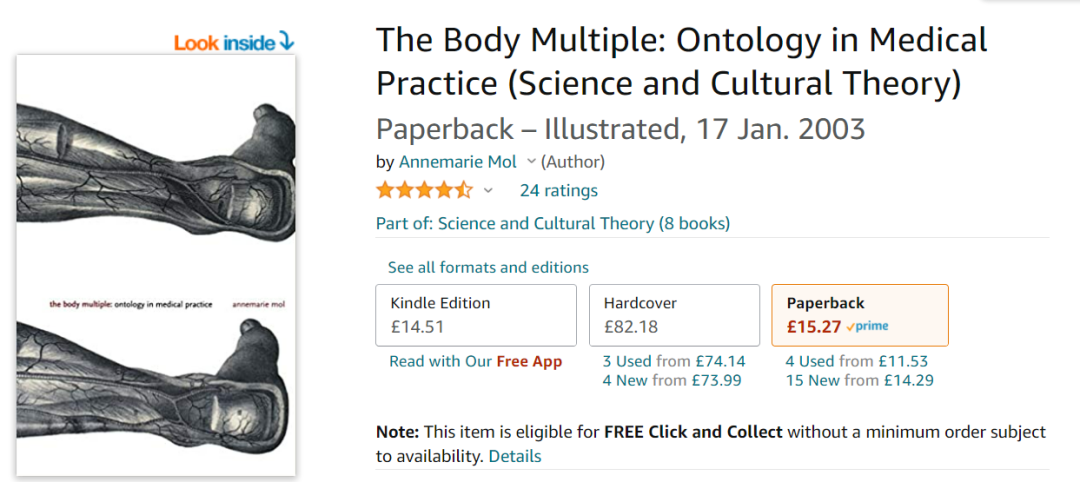Image resolution: width=1080 pixels, height=482 pixels.
Task: Open Click and Collect Details link
Action: [x=514, y=456]
